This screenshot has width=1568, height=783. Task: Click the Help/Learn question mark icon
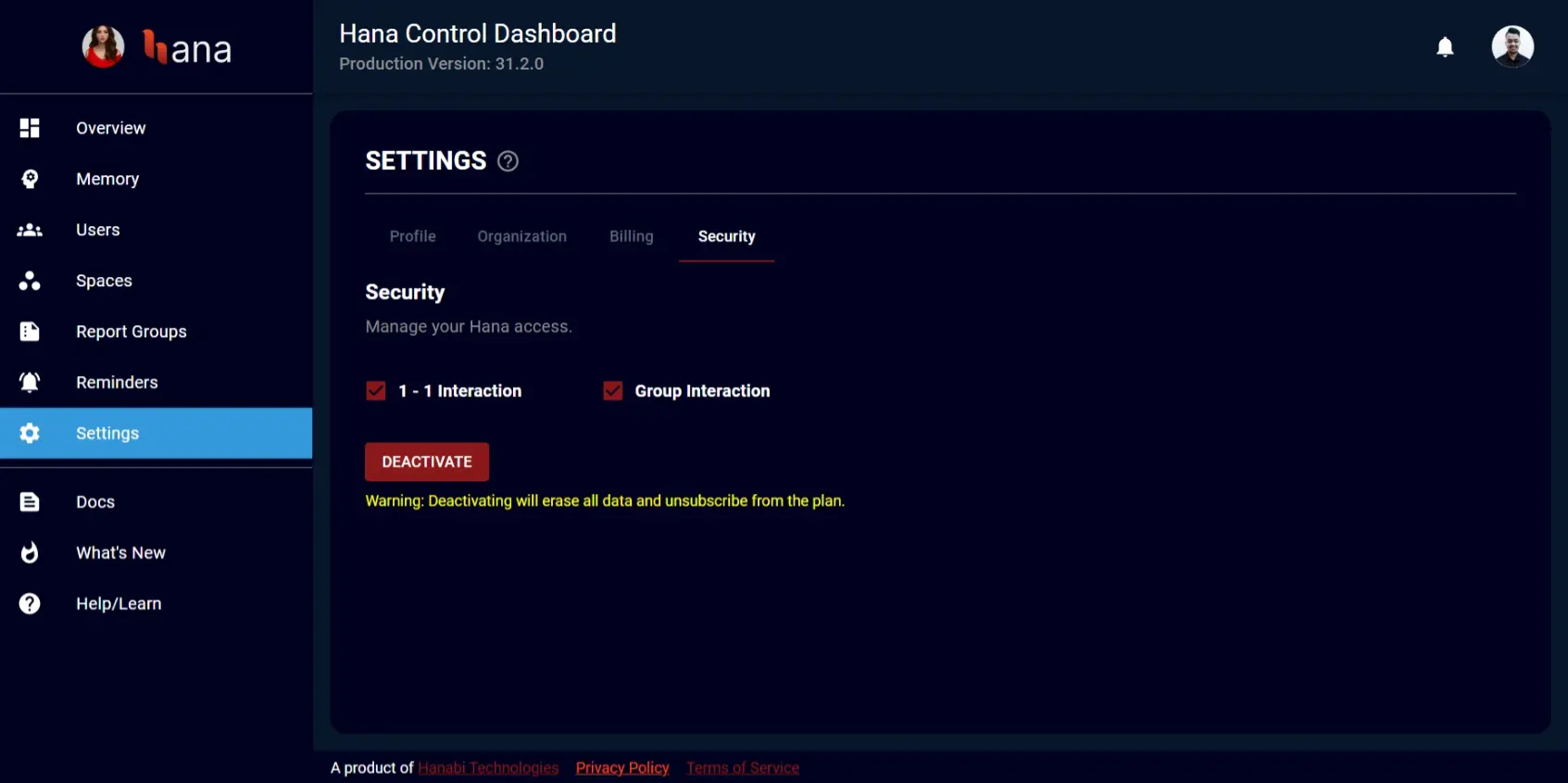(30, 604)
